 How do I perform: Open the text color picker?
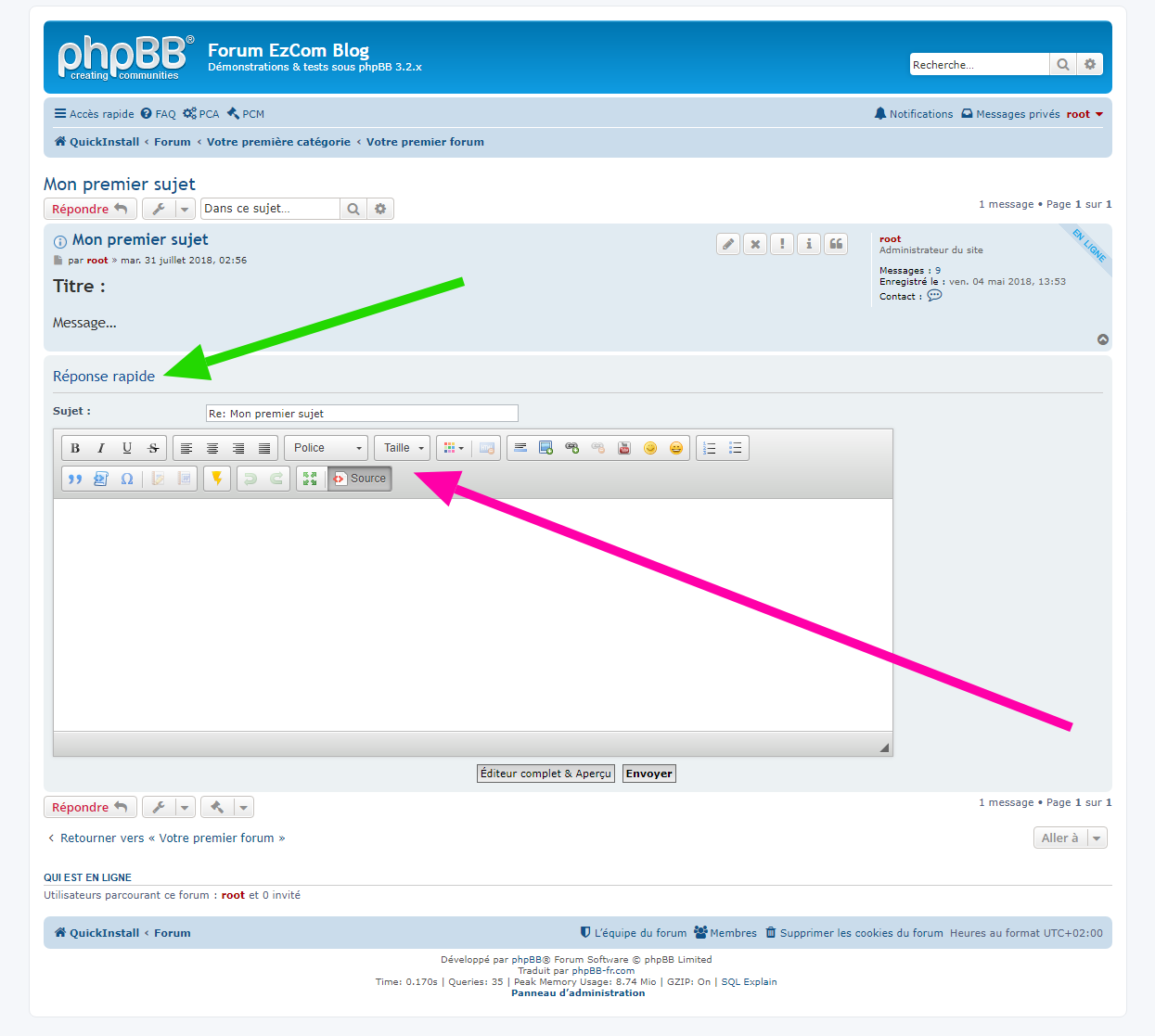(x=454, y=448)
